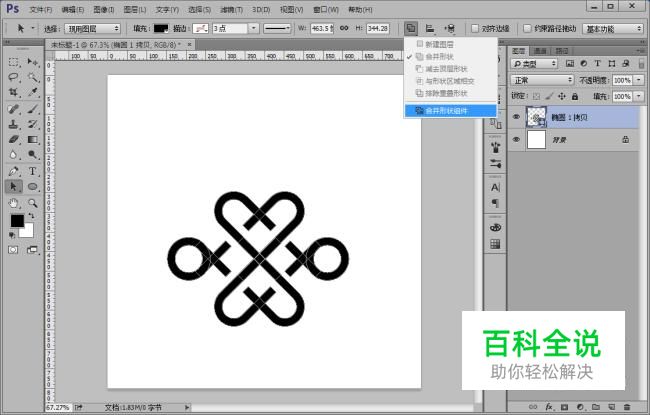Toggle layer filtering switch
650x415 pixels.
(x=641, y=63)
